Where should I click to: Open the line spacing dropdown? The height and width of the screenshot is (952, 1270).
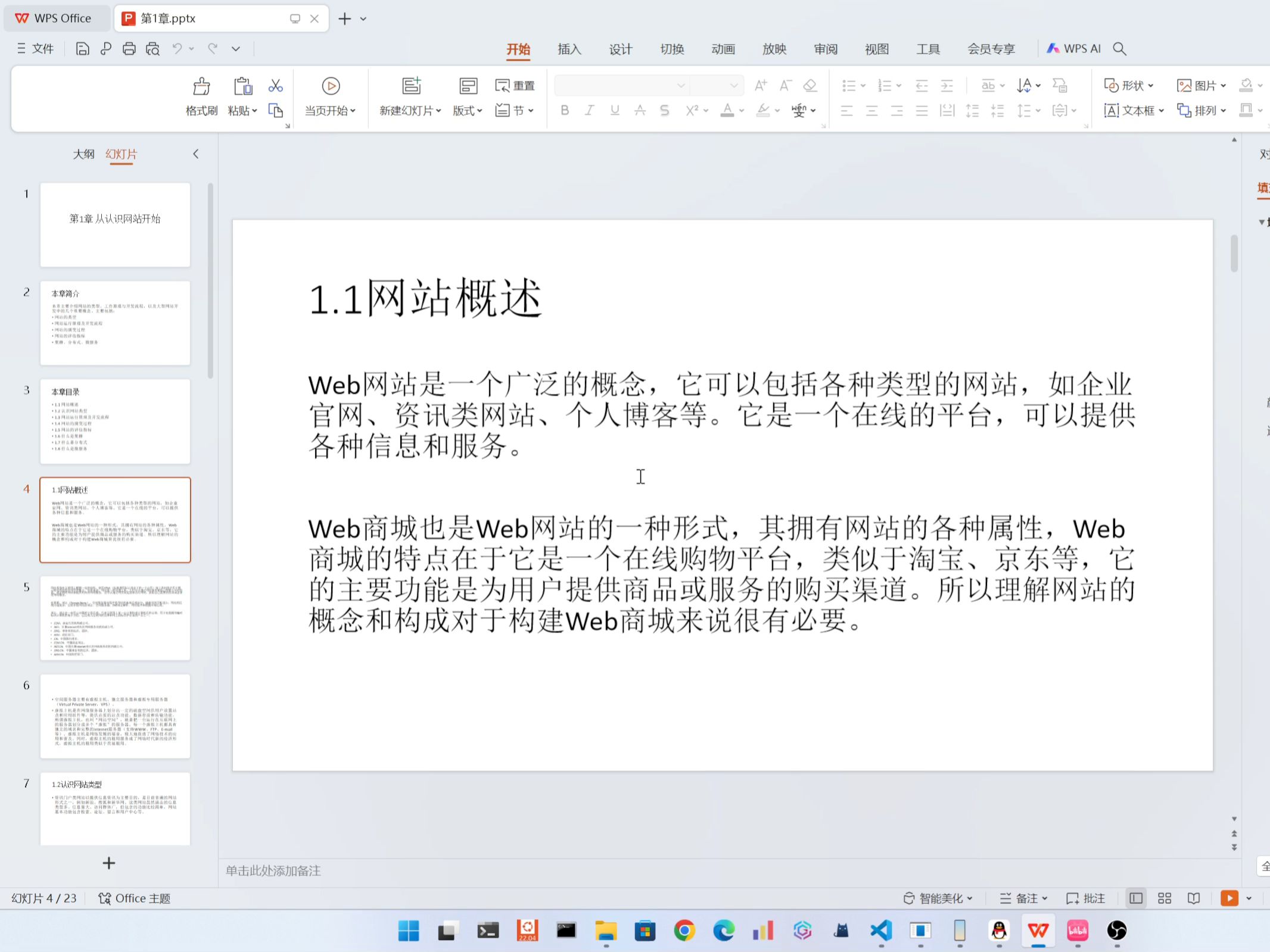[1029, 111]
